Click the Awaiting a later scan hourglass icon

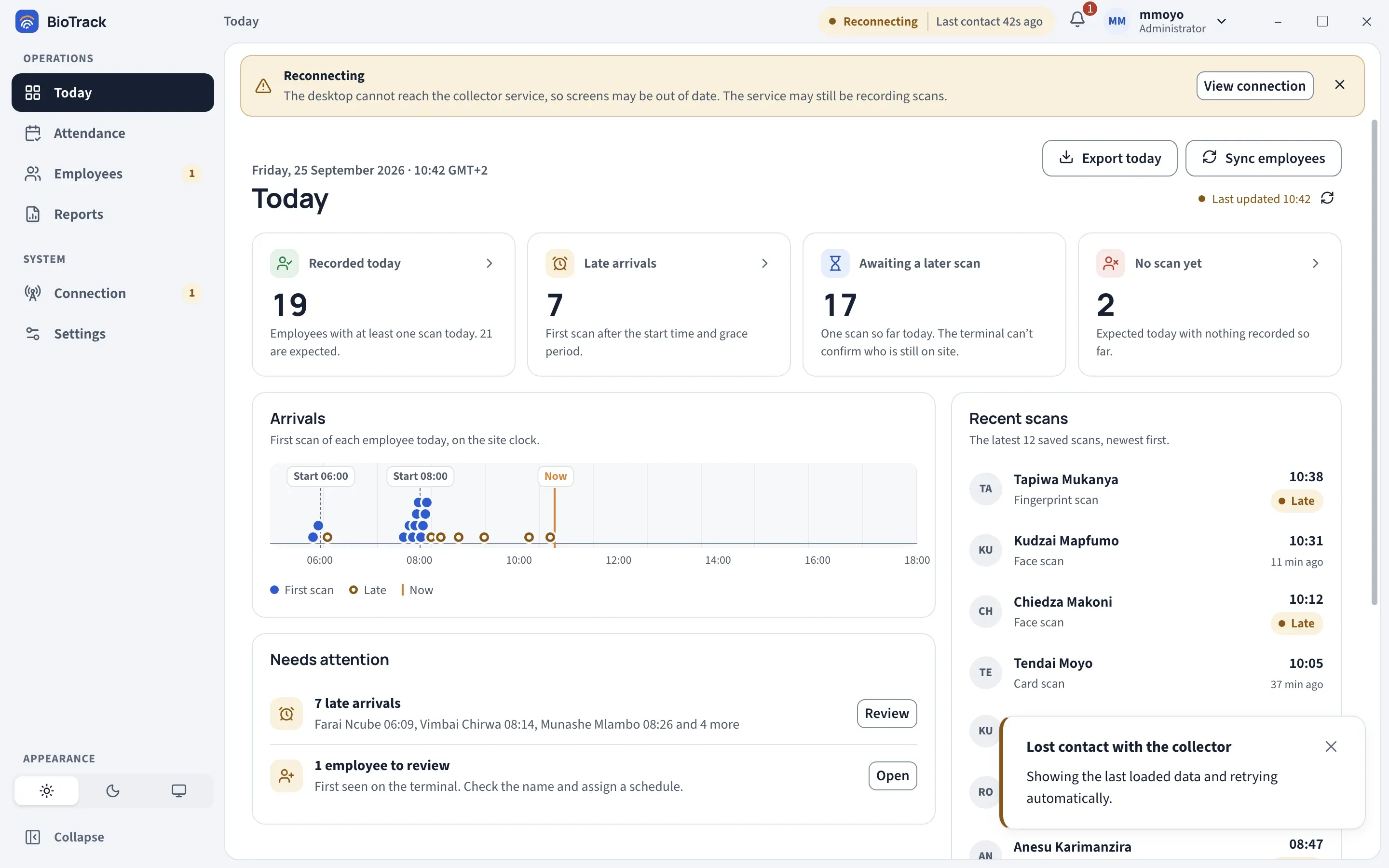(835, 263)
